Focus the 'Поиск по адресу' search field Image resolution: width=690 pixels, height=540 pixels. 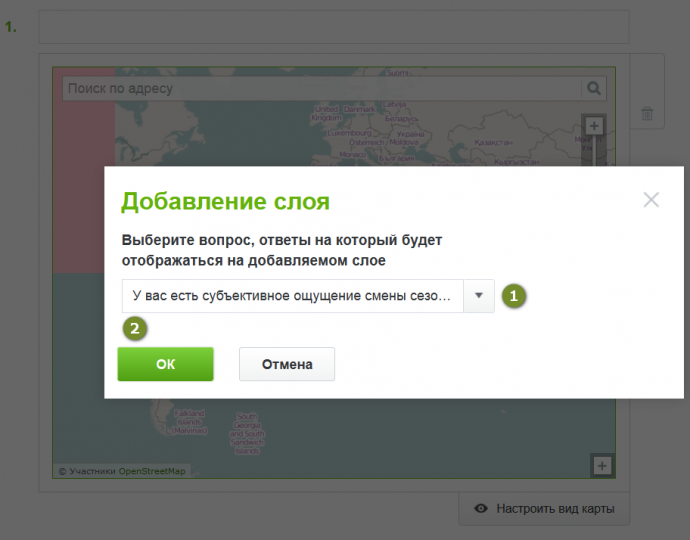pyautogui.click(x=320, y=89)
